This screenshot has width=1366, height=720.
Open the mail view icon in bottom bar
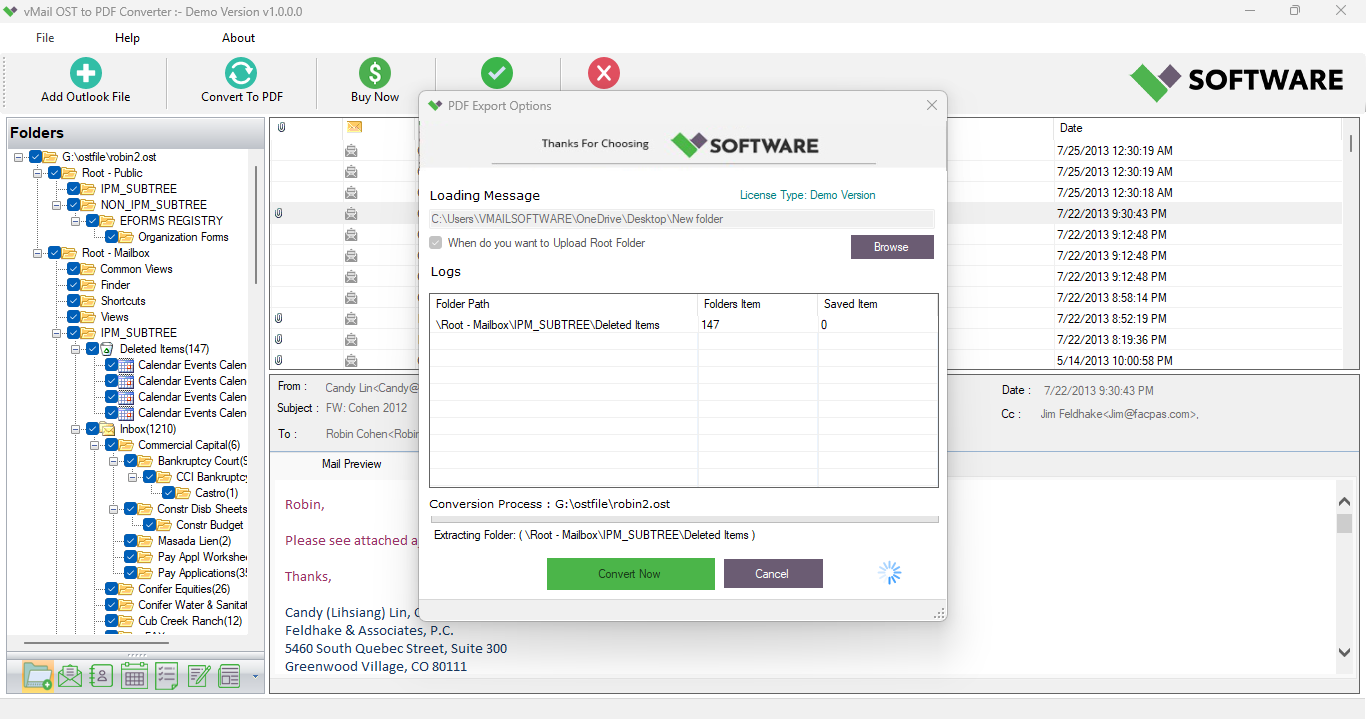point(69,677)
